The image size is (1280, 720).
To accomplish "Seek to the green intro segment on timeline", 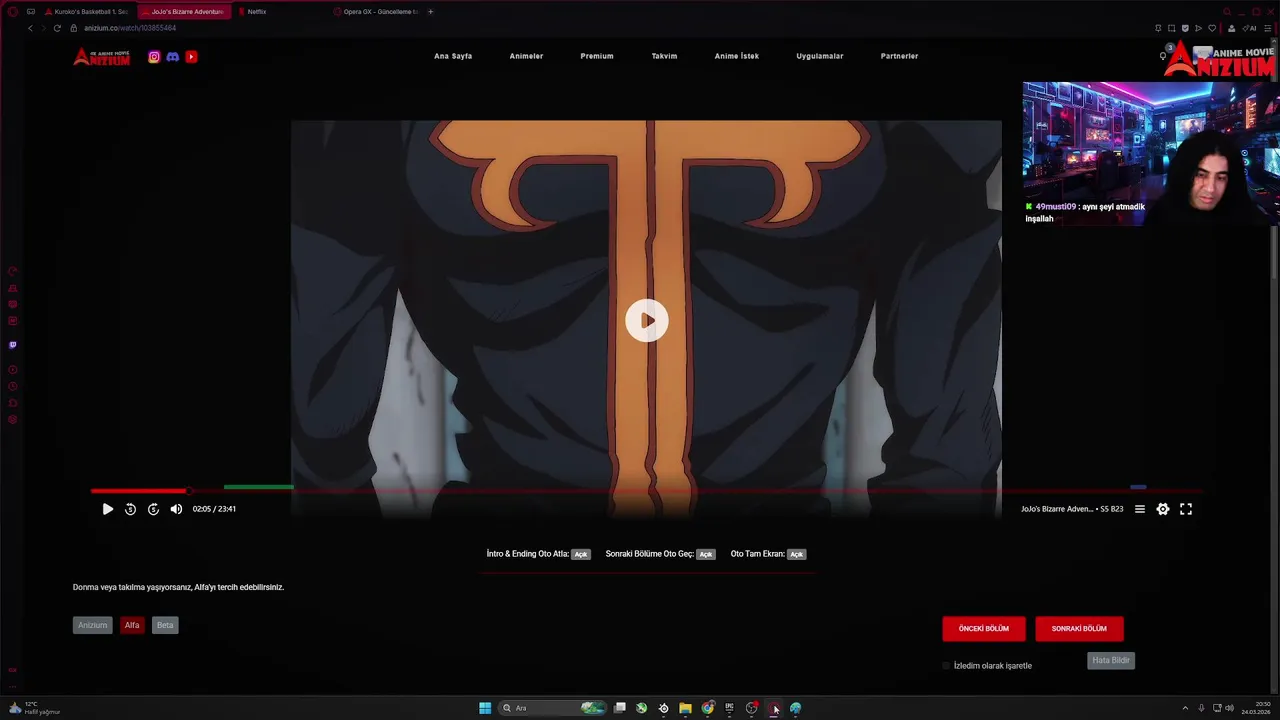I will (x=258, y=487).
